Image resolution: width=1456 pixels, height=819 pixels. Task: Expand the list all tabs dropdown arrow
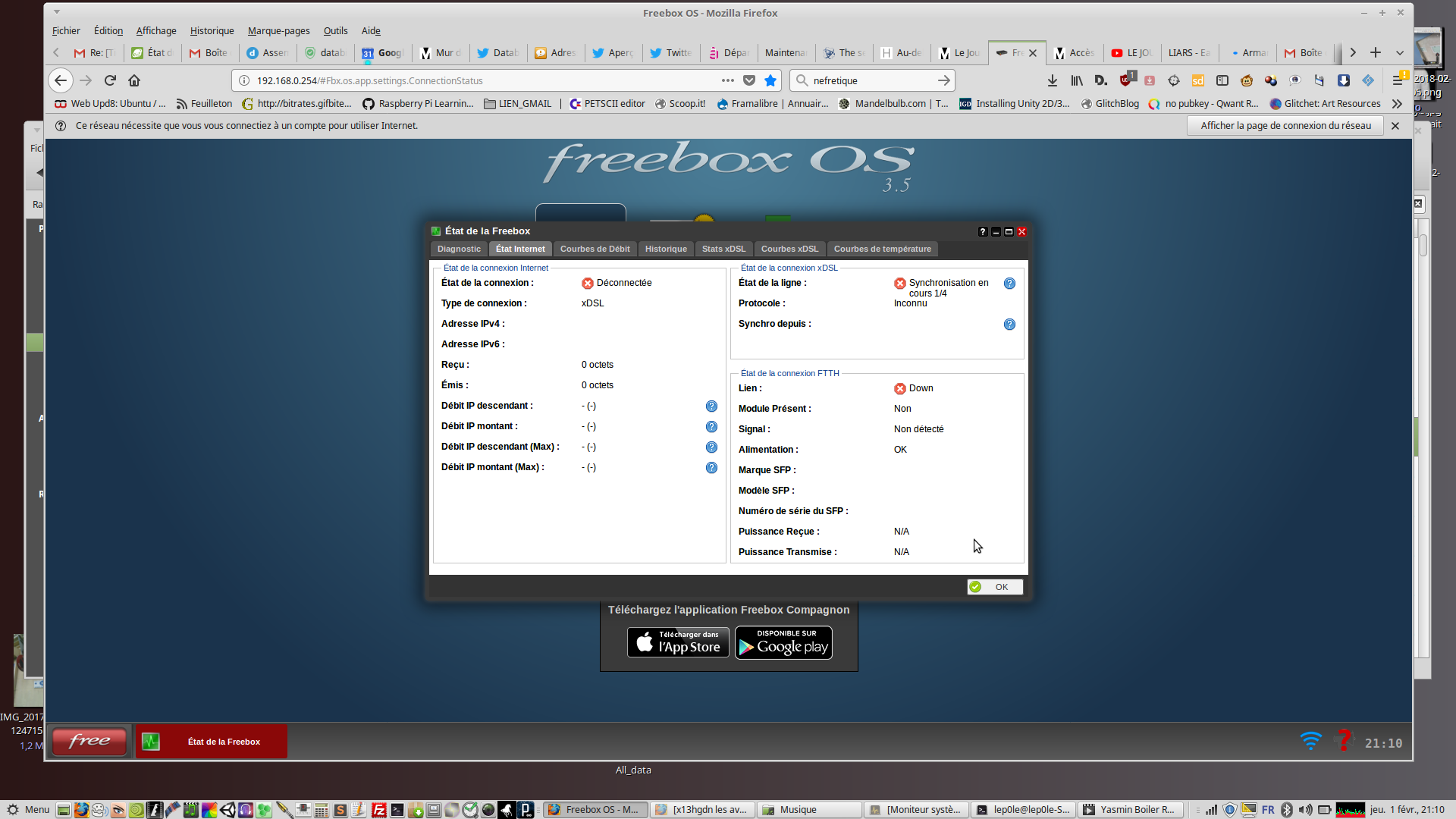tap(1400, 52)
